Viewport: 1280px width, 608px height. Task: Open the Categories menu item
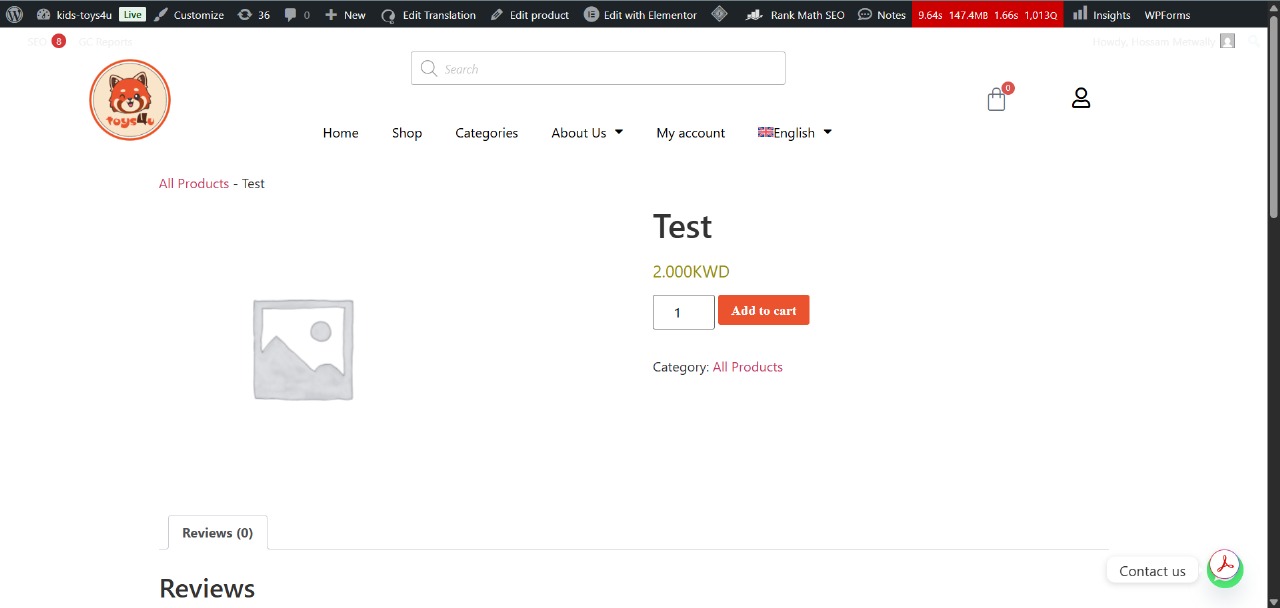pos(486,132)
